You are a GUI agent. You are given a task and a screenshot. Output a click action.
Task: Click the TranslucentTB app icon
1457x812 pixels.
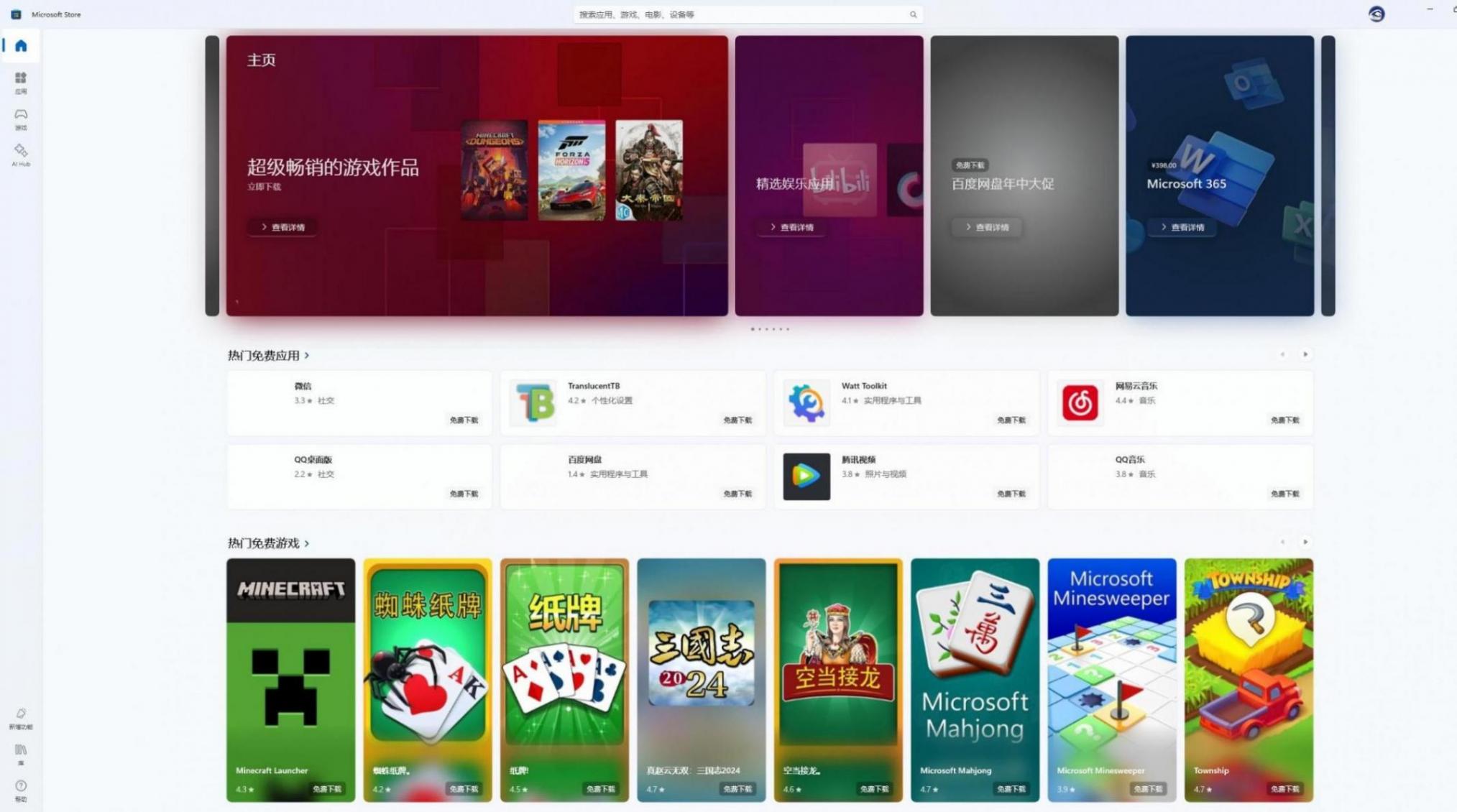533,402
